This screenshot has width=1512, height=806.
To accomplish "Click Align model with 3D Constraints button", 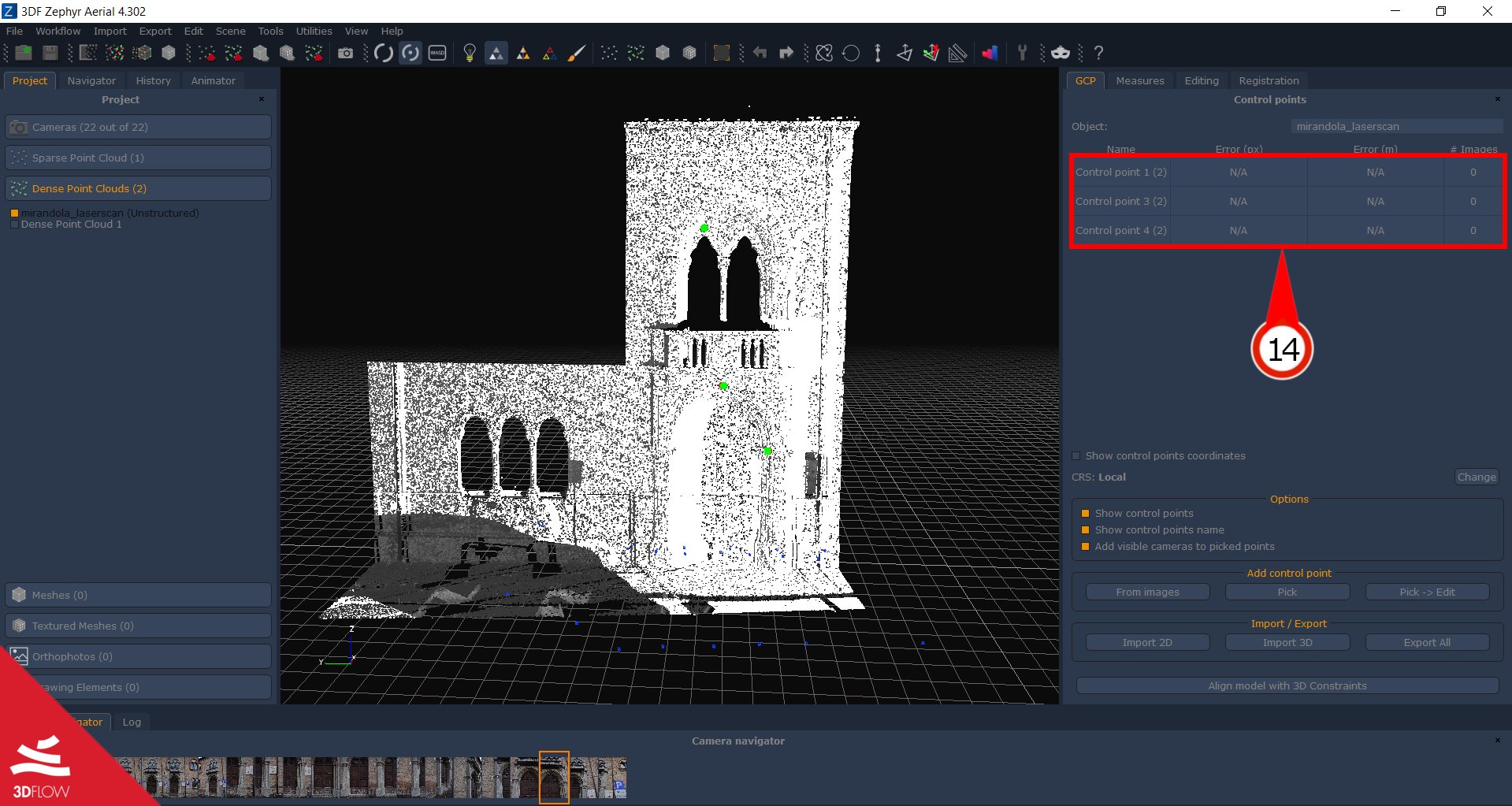I will 1287,685.
